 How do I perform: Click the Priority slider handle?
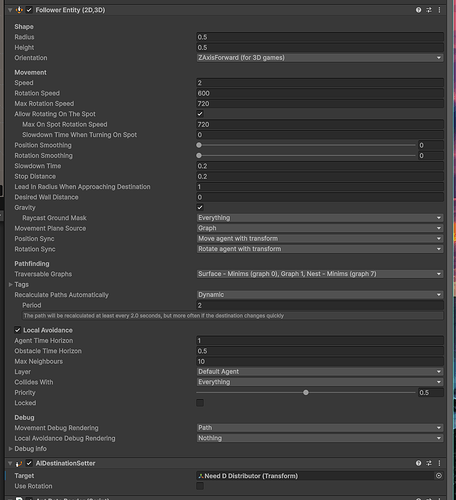306,392
